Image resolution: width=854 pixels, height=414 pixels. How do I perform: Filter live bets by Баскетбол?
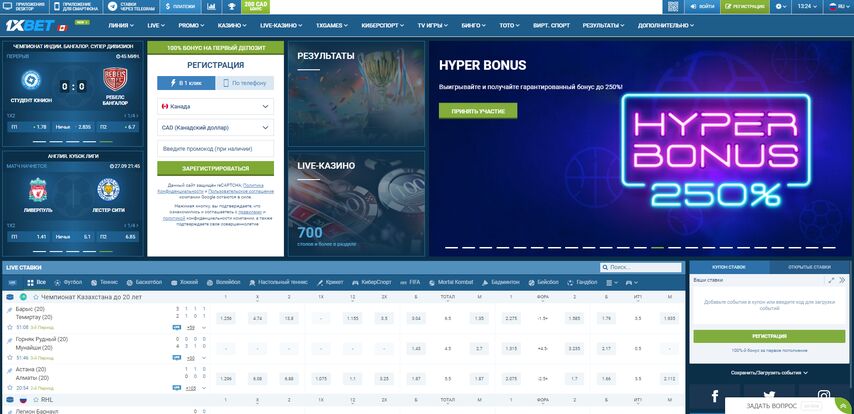point(144,283)
